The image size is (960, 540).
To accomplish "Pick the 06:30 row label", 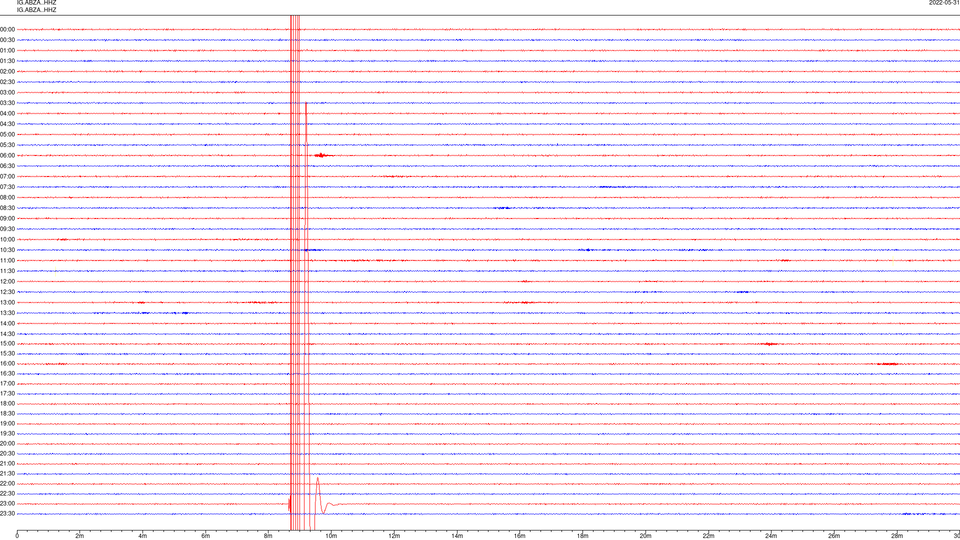I will coord(7,166).
